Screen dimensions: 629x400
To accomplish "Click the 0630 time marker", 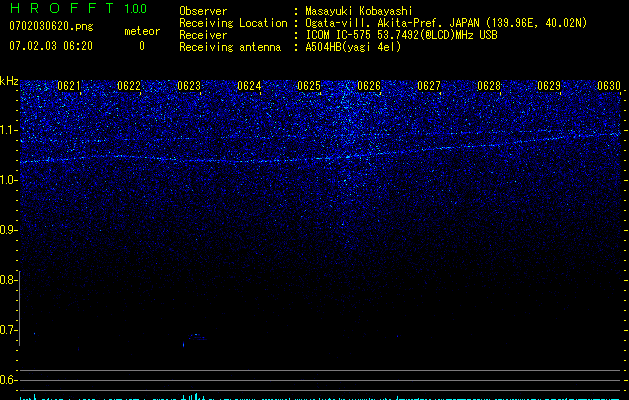I will 609,86.
